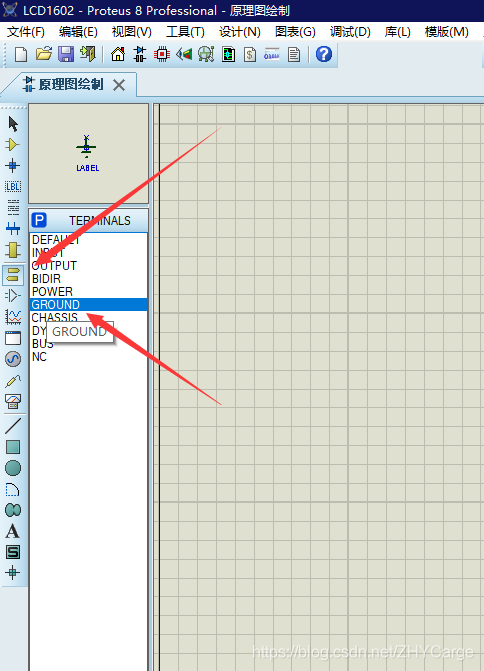
Task: Select POWER in terminals list
Action: [52, 292]
